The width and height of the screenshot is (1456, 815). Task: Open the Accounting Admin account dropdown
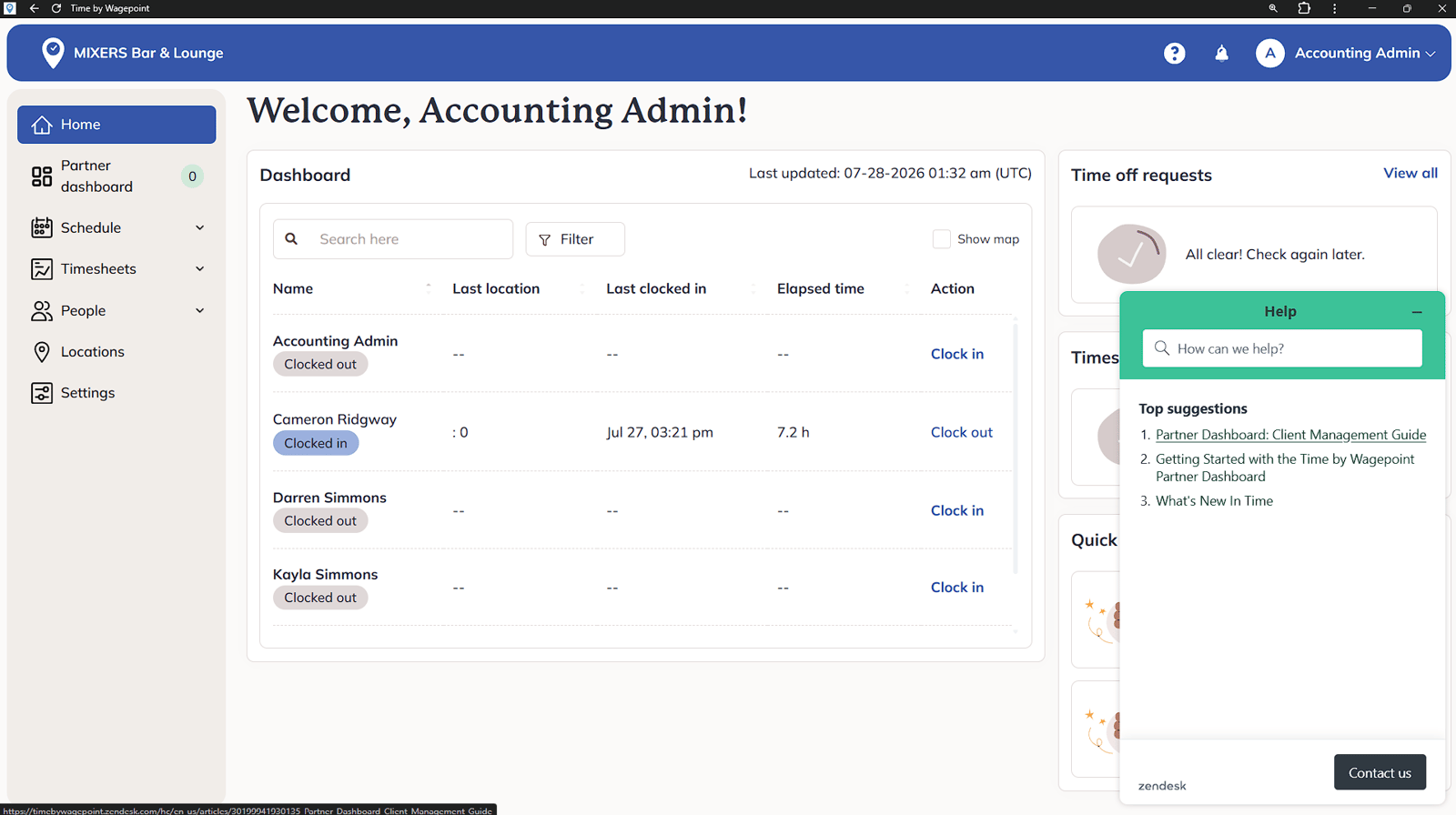pyautogui.click(x=1365, y=54)
